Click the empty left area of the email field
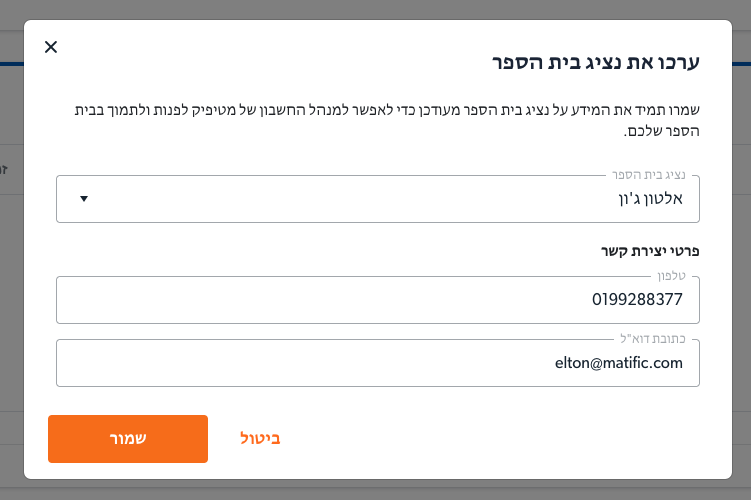Viewport: 751px width, 500px height. click(x=287, y=363)
